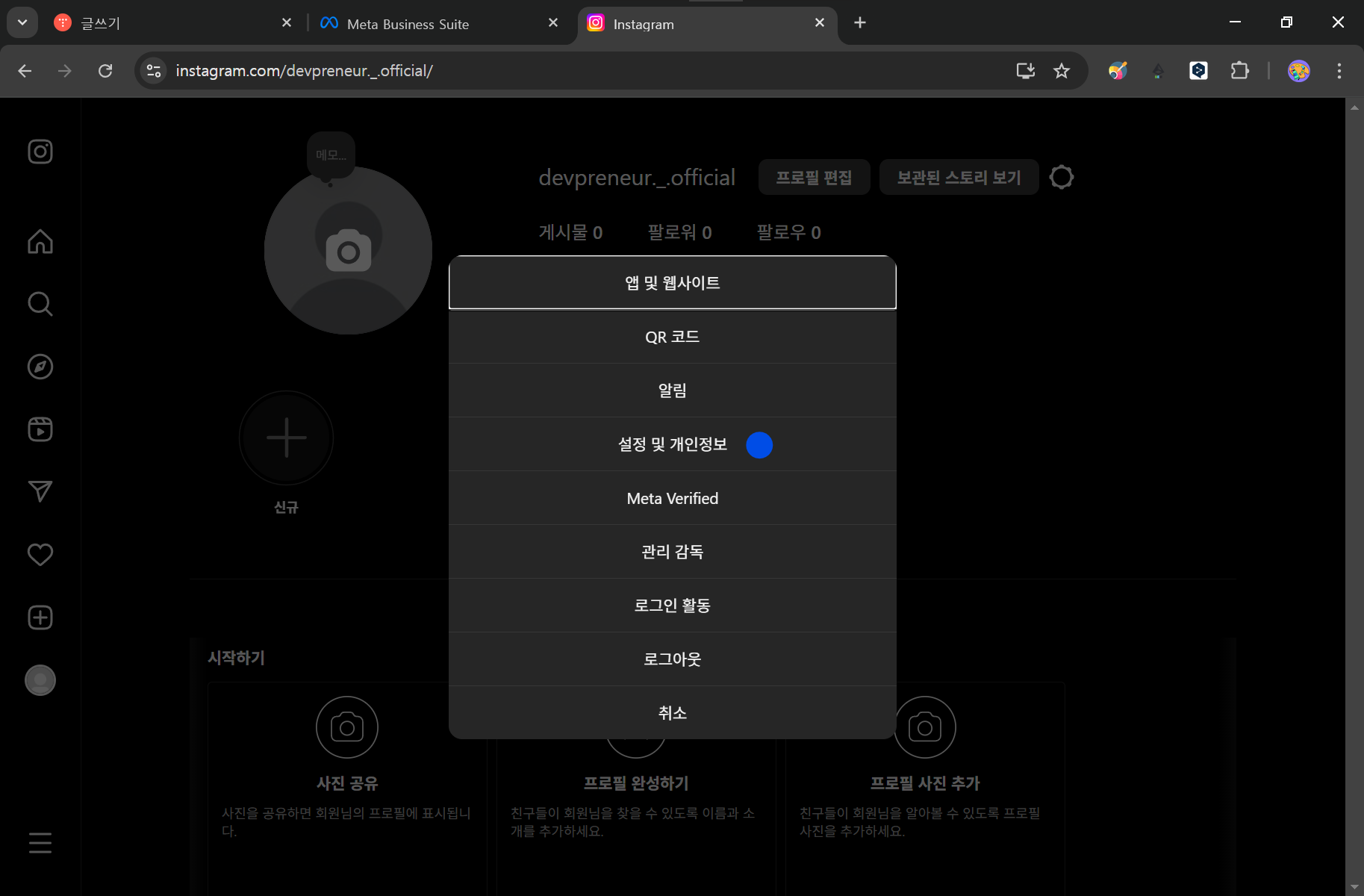Click the browser forward arrow

pos(65,71)
